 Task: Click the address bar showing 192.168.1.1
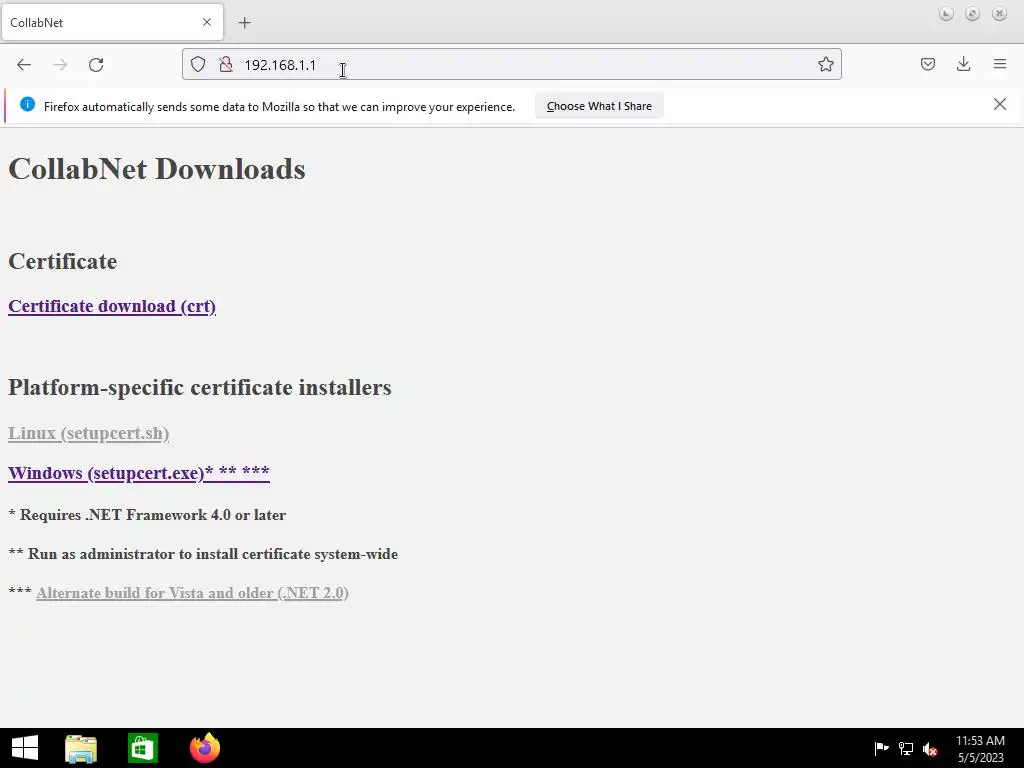point(511,64)
